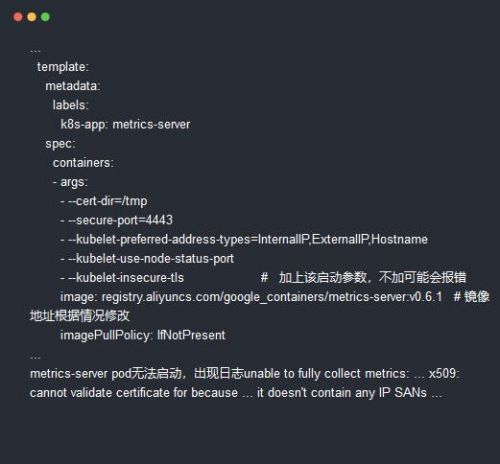The width and height of the screenshot is (500, 464).
Task: Click the spec: key
Action: [61, 144]
